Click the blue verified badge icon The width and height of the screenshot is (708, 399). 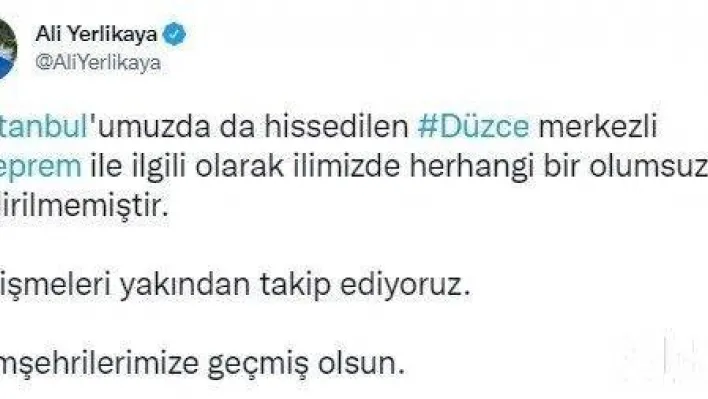174,34
